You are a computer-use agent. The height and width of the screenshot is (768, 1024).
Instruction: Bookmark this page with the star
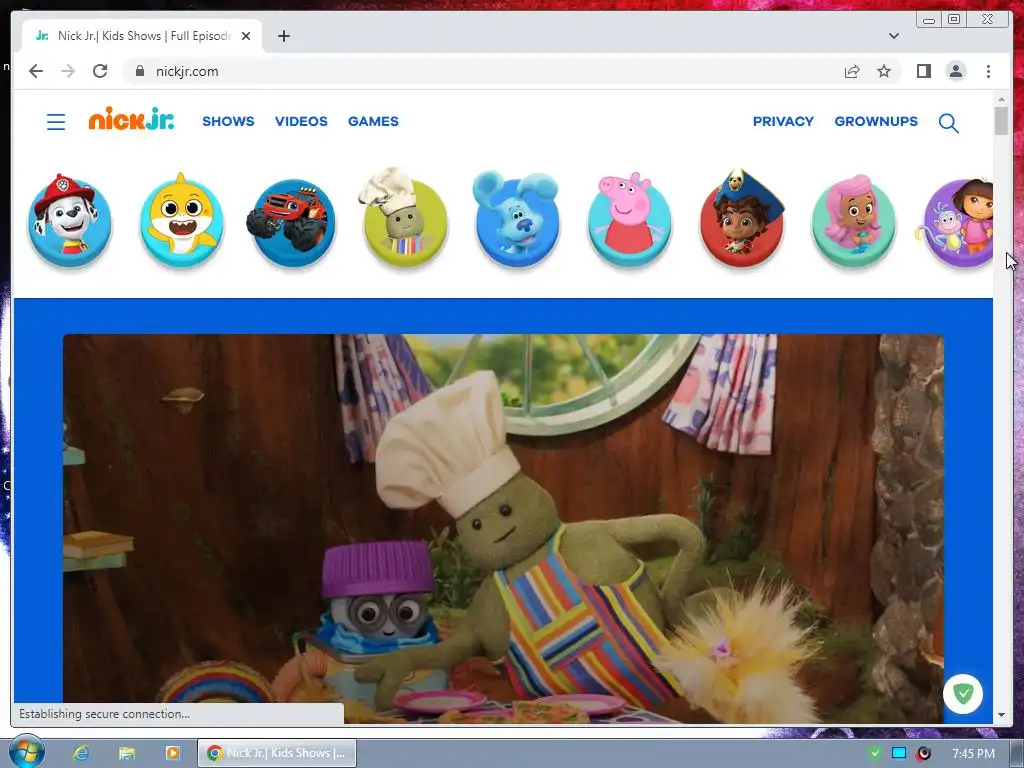[x=884, y=71]
